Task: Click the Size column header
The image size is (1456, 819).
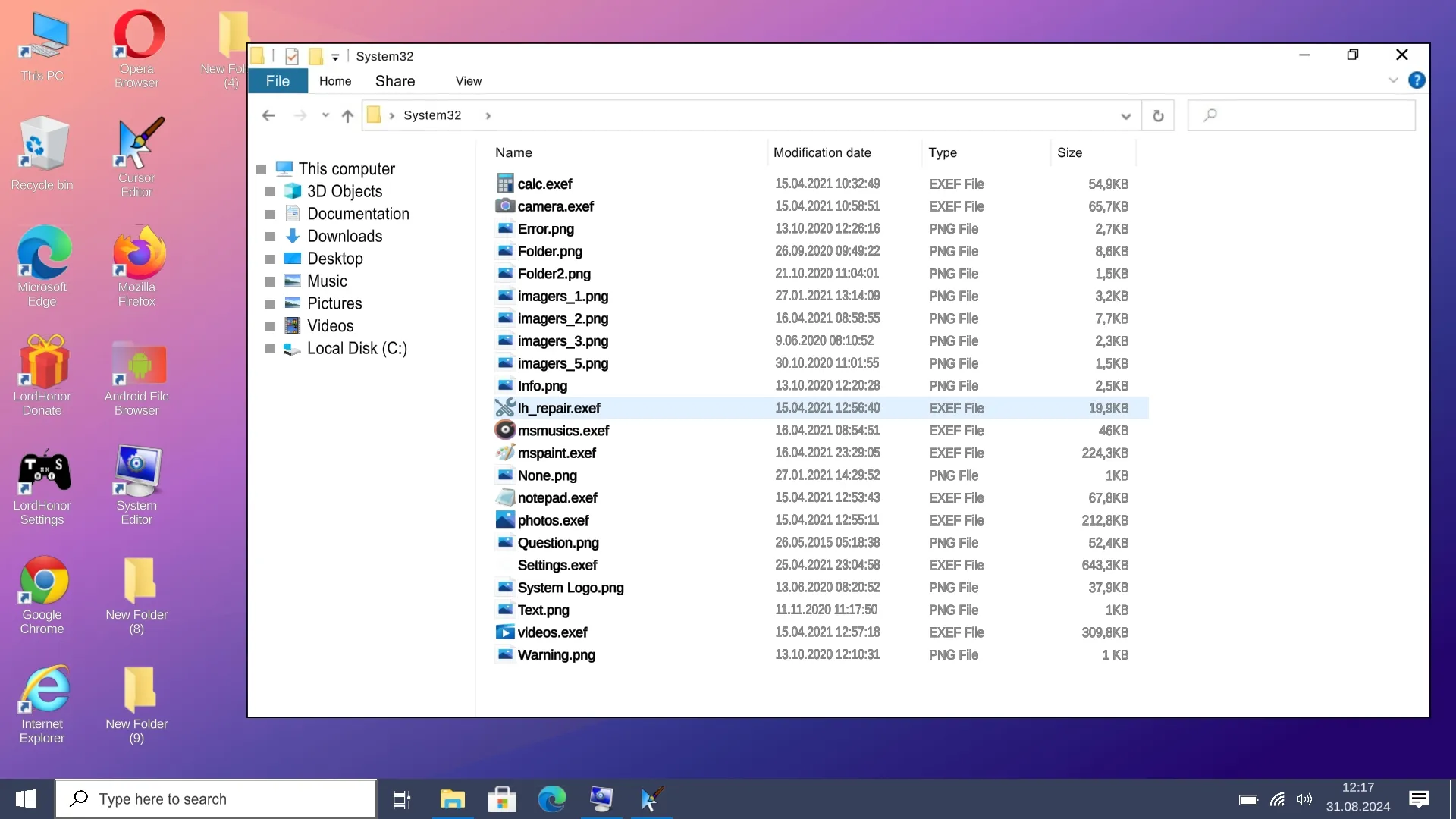Action: click(x=1069, y=152)
